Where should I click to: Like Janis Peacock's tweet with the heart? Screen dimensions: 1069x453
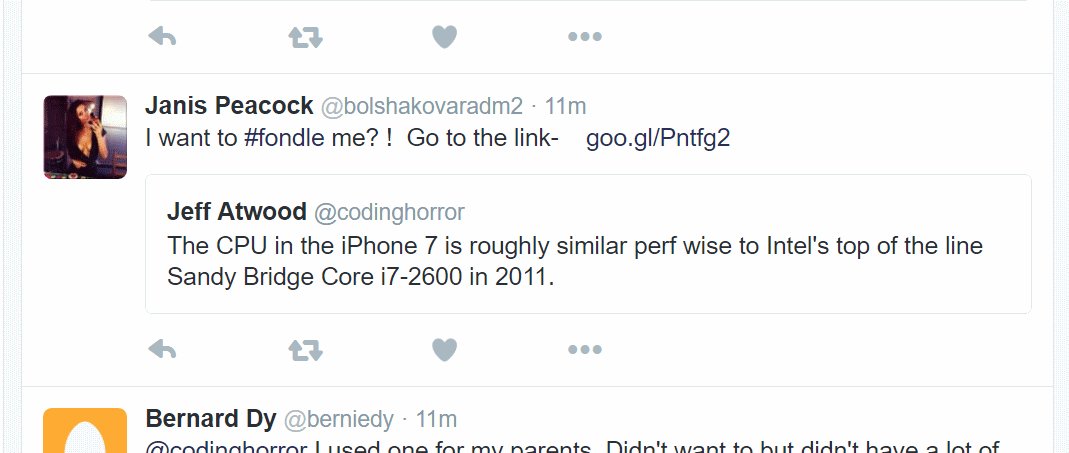click(x=444, y=349)
